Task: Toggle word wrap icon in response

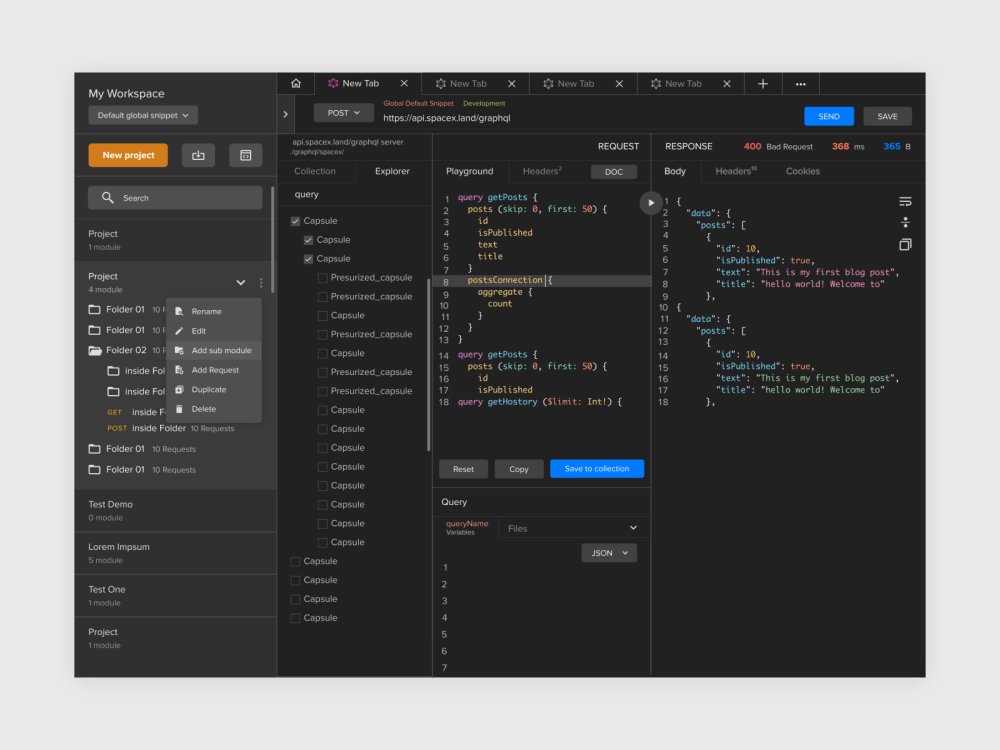Action: (905, 202)
